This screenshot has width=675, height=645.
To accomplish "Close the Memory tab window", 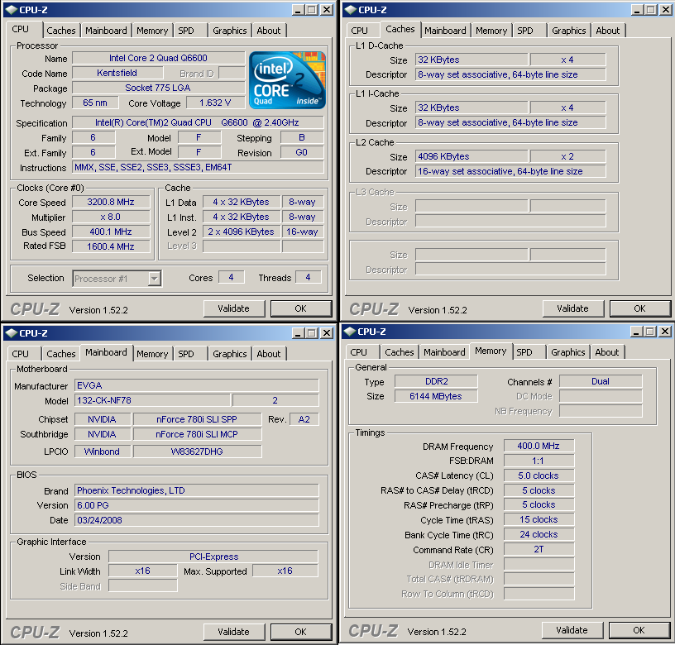I will click(665, 332).
